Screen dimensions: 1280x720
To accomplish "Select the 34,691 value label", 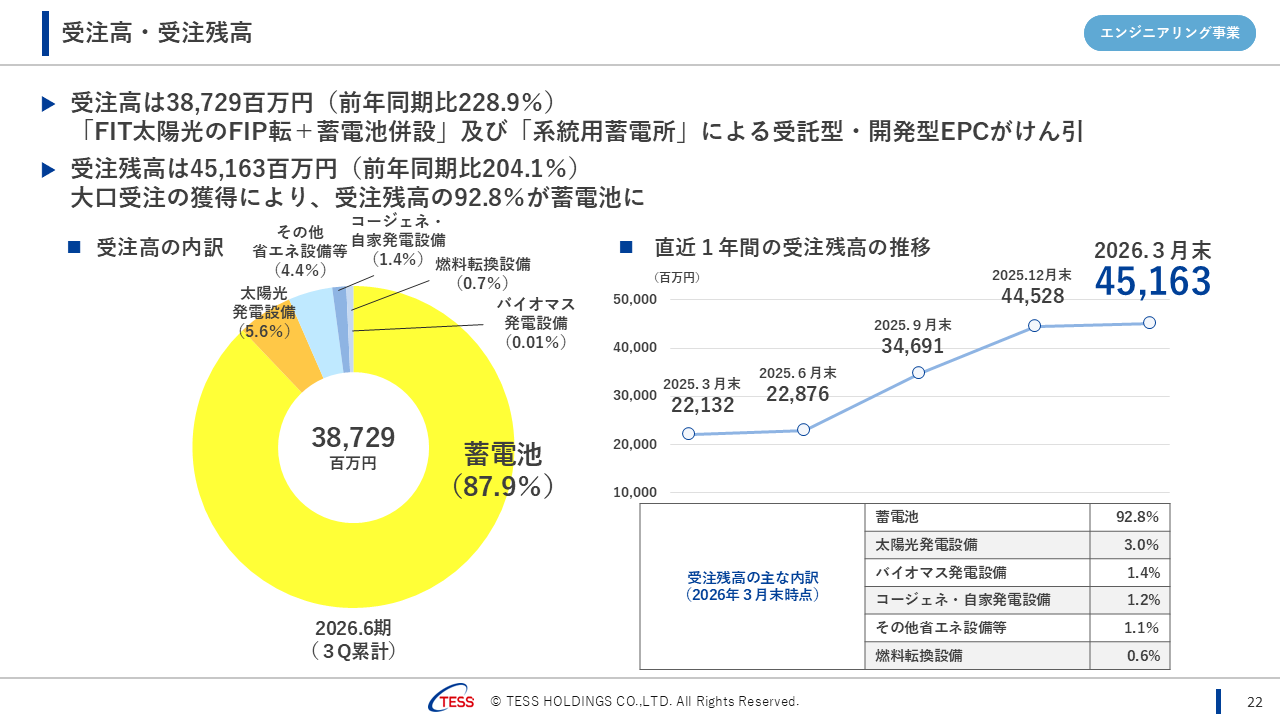I will coord(912,346).
